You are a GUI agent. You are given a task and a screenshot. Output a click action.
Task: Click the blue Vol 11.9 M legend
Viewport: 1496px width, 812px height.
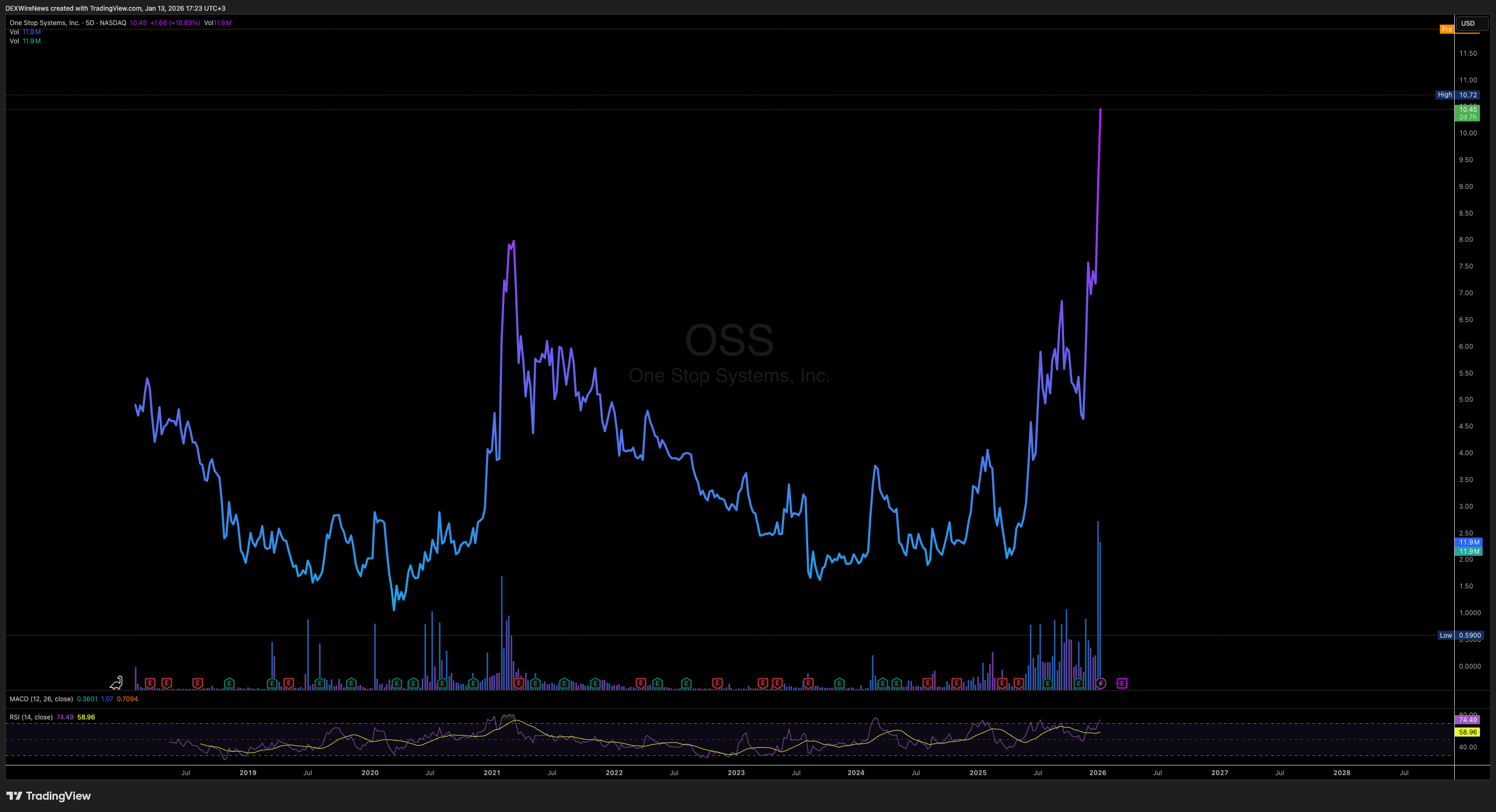tap(25, 32)
